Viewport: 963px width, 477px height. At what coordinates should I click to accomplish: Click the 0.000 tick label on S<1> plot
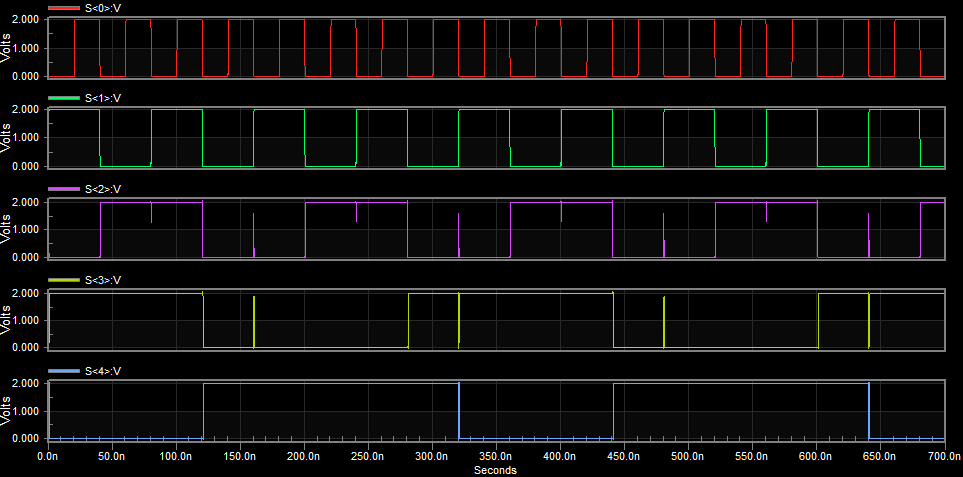(x=28, y=166)
